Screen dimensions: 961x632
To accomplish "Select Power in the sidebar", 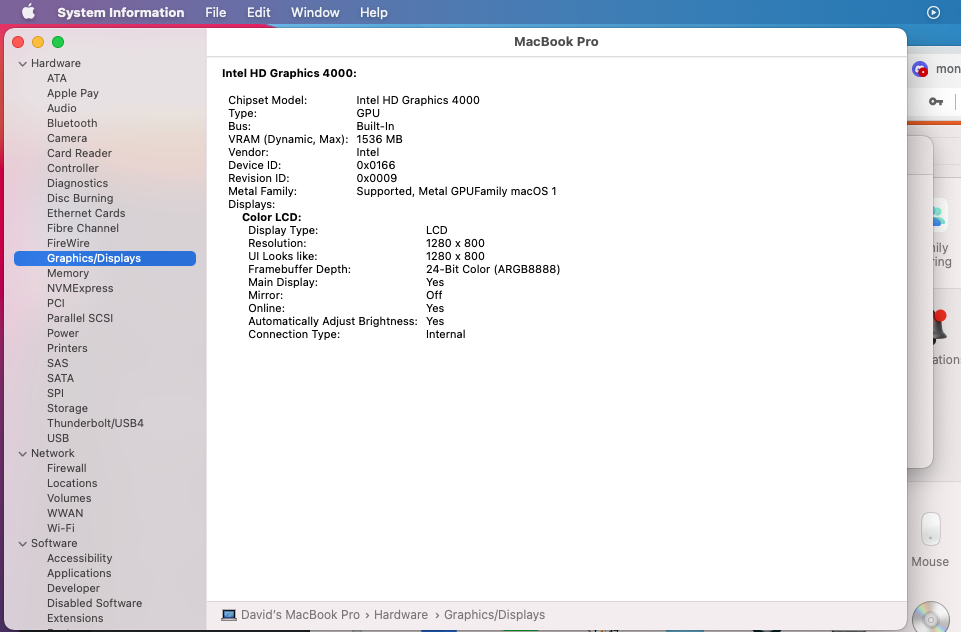I will click(x=63, y=333).
